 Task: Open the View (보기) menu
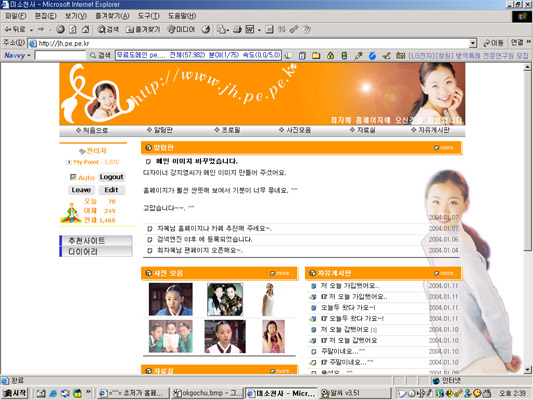point(75,16)
